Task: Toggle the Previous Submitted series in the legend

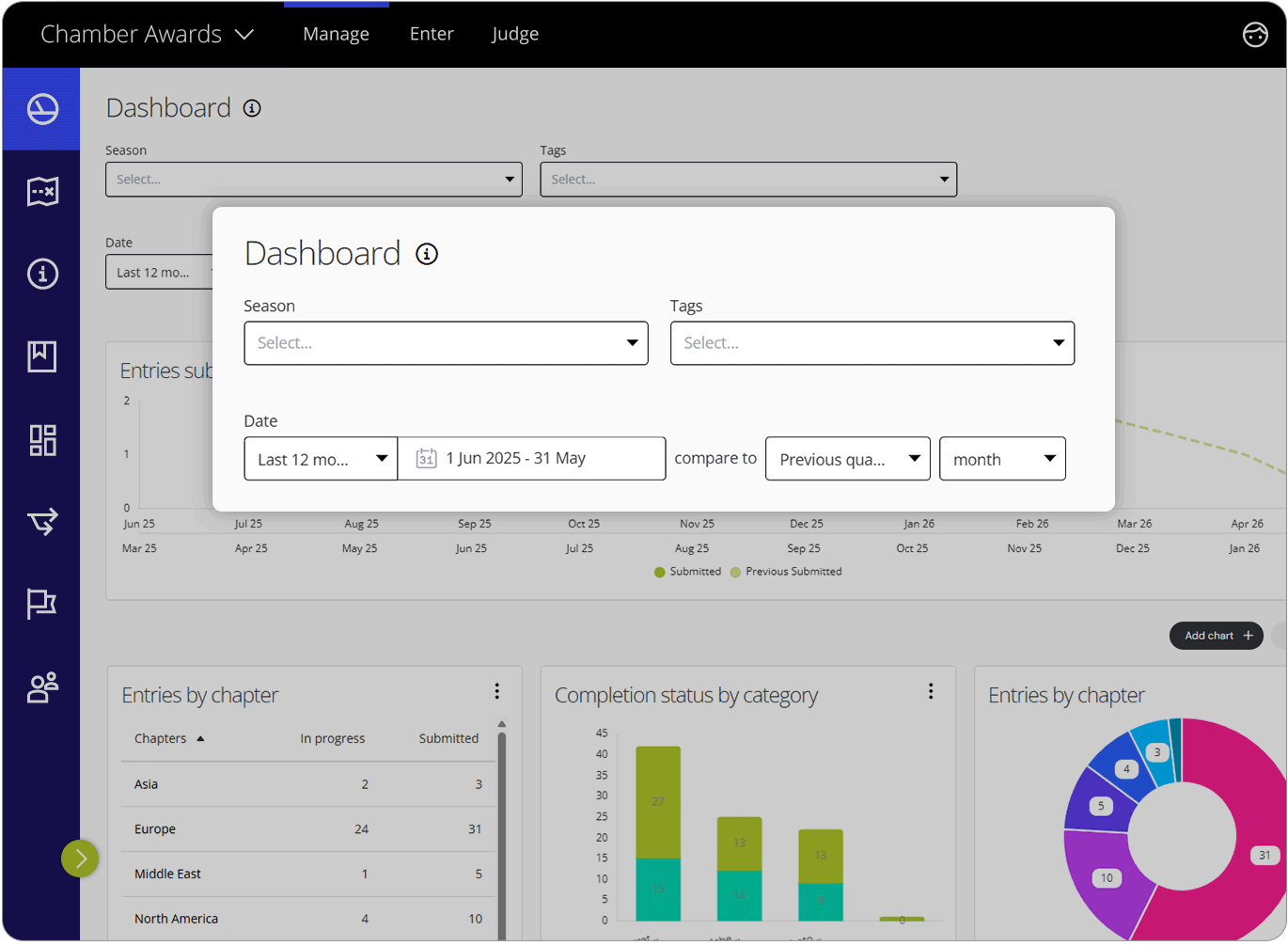Action: [x=786, y=572]
